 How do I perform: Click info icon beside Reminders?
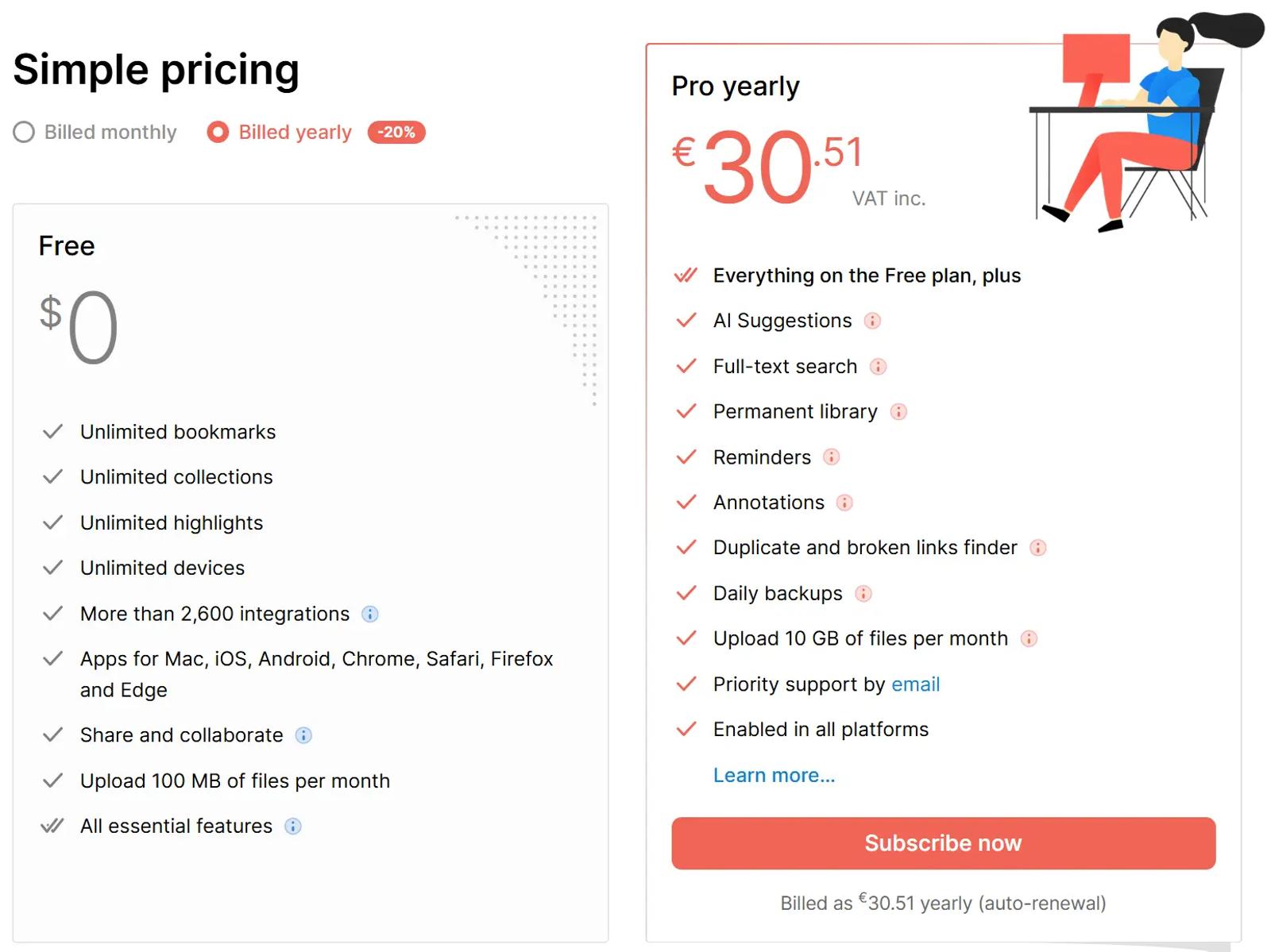pyautogui.click(x=831, y=457)
